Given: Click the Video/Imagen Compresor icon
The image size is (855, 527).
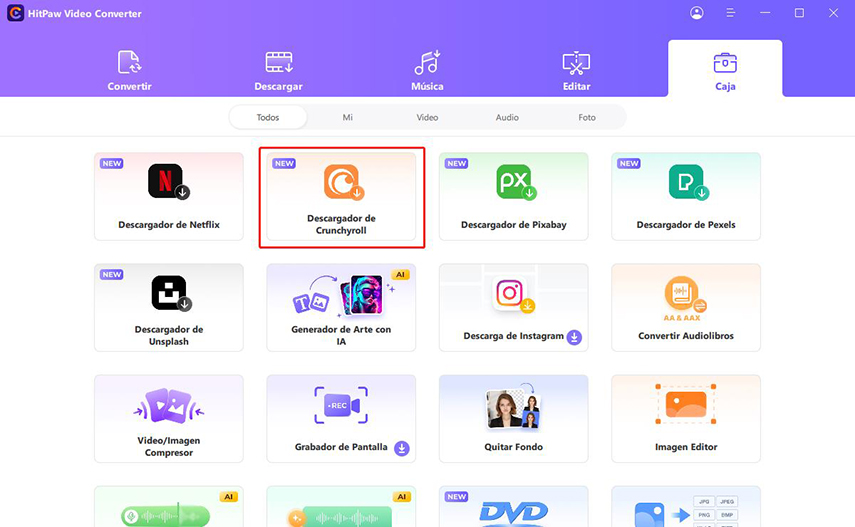Looking at the screenshot, I should 168,406.
